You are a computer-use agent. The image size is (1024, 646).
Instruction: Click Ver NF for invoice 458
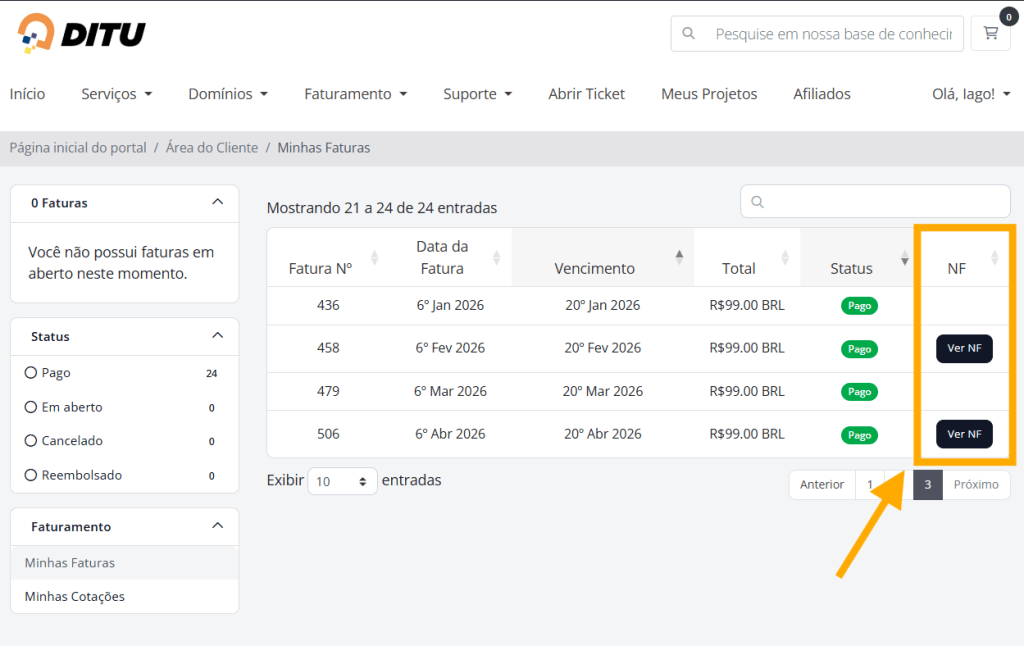coord(964,348)
